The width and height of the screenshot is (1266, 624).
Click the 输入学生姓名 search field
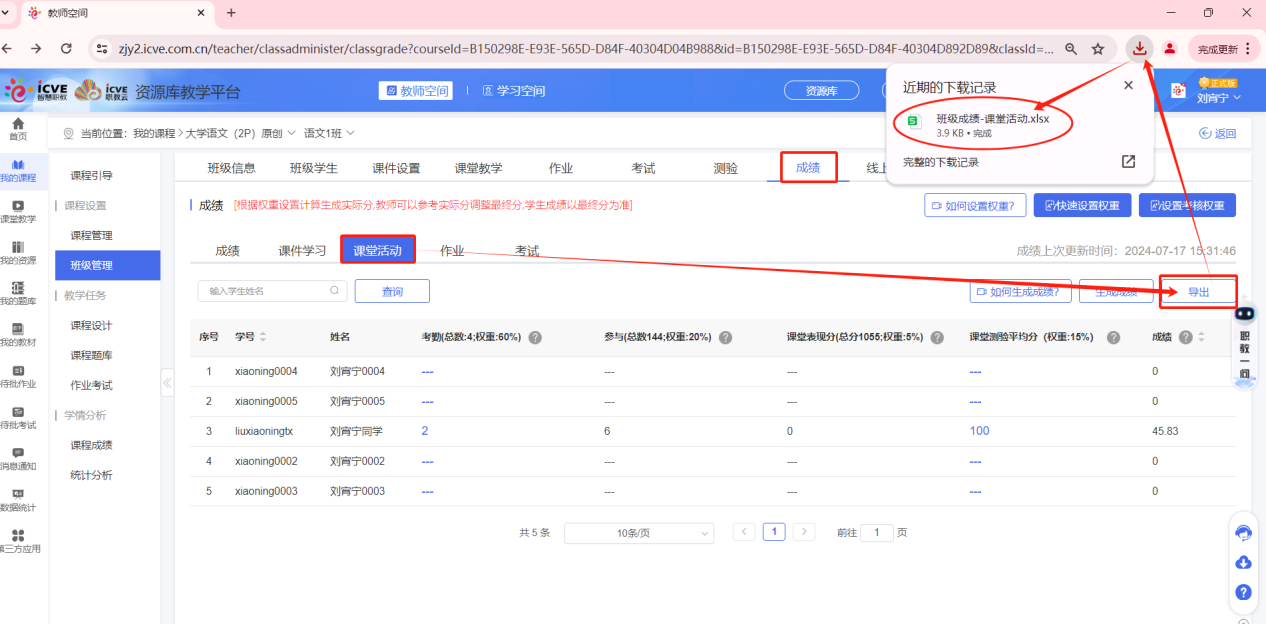click(266, 291)
